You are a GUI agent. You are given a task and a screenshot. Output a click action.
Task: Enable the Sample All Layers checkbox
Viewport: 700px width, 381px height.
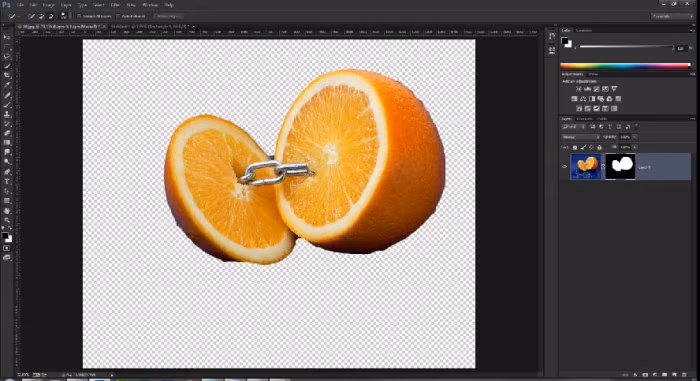[79, 16]
